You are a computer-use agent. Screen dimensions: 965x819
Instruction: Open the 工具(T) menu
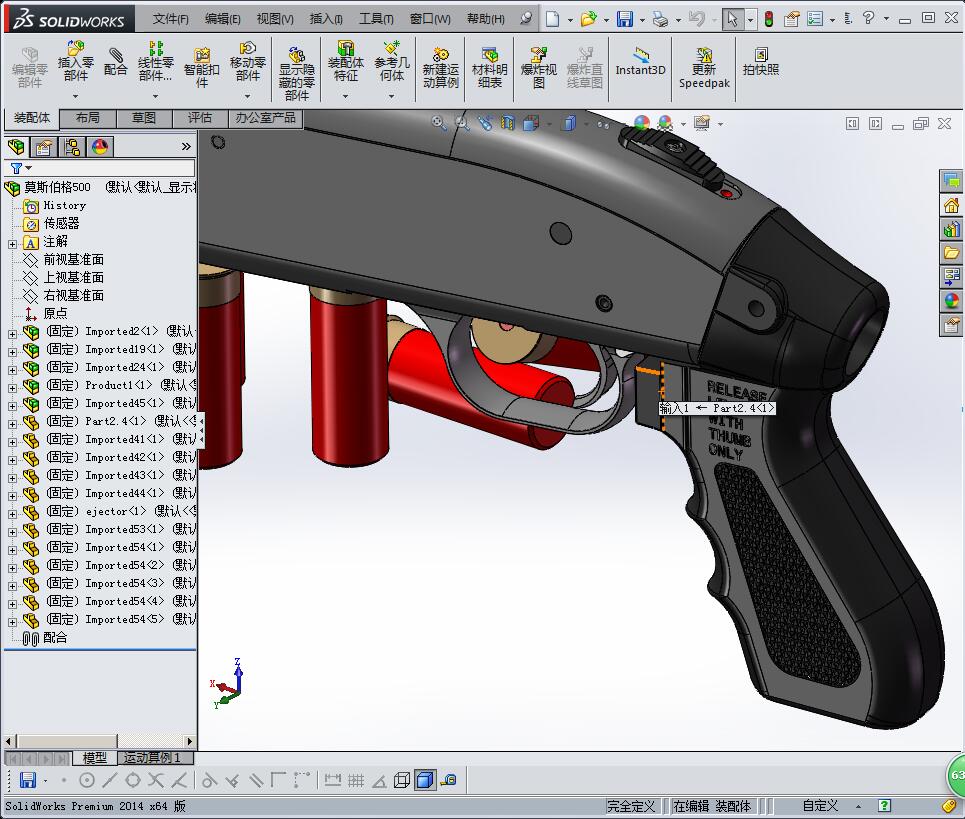[376, 19]
